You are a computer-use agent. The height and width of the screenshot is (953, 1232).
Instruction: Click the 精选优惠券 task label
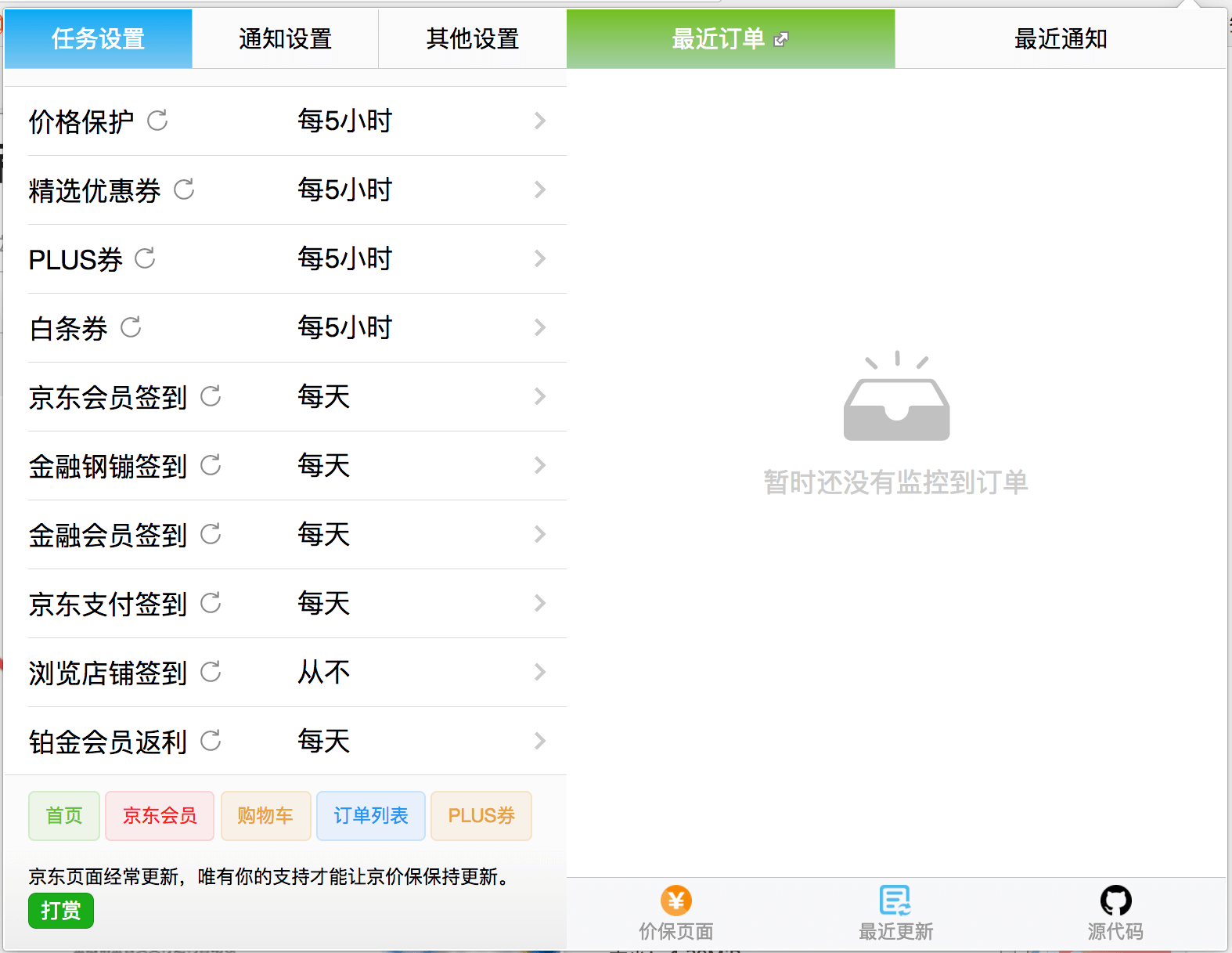pyautogui.click(x=95, y=190)
